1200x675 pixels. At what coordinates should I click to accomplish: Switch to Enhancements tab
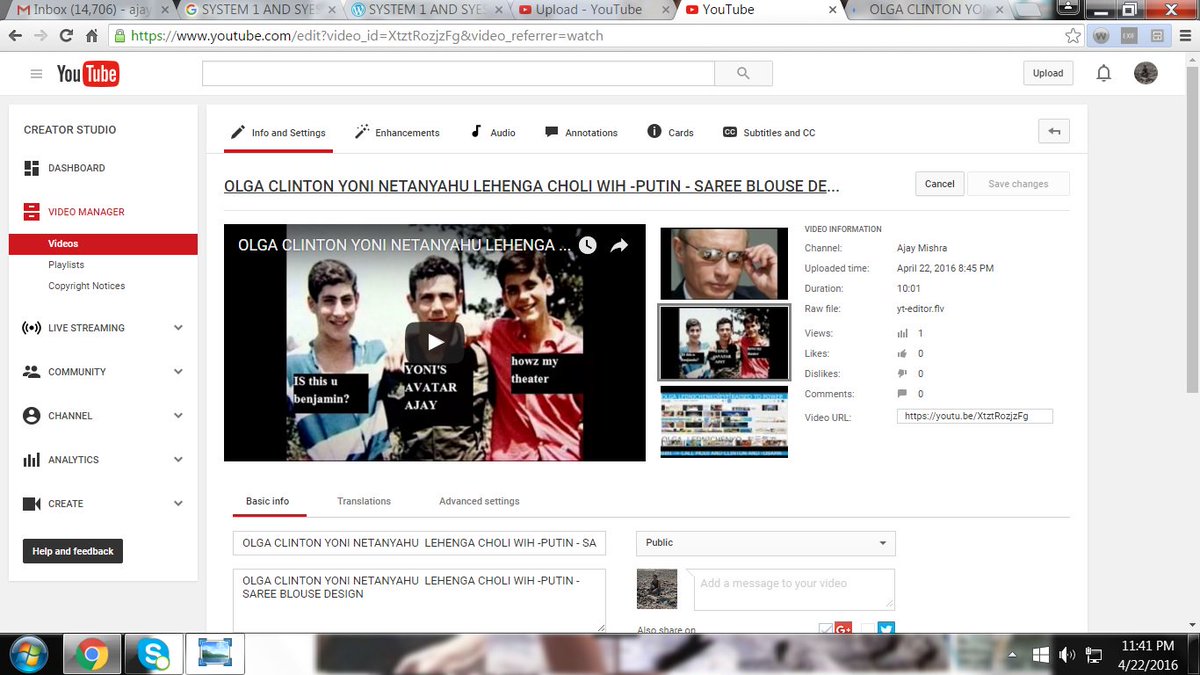397,132
